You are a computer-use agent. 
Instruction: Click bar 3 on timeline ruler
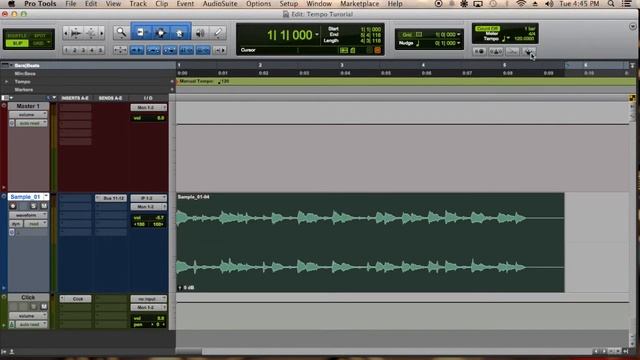click(342, 65)
